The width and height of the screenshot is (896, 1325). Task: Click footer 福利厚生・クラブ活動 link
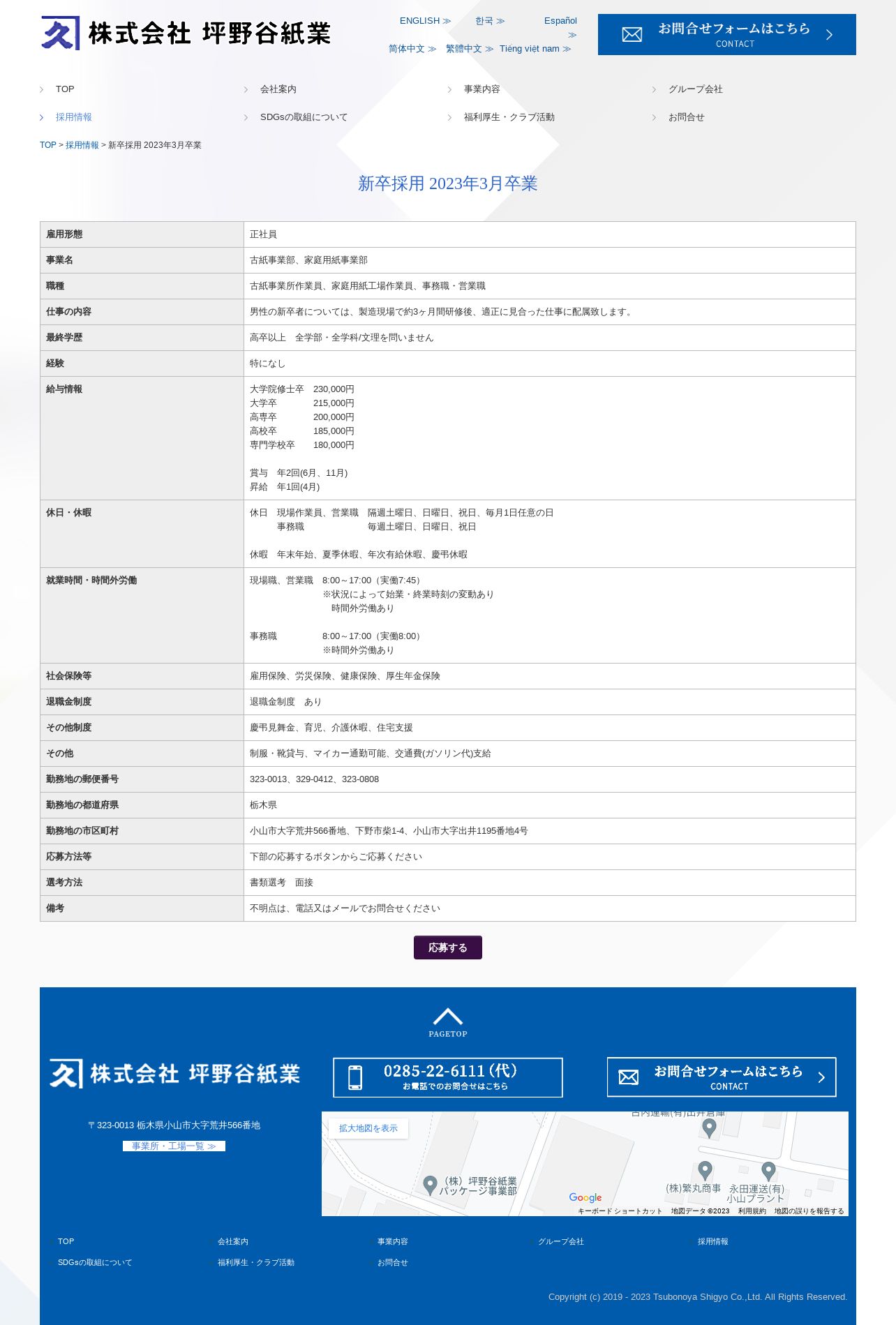click(x=256, y=1262)
